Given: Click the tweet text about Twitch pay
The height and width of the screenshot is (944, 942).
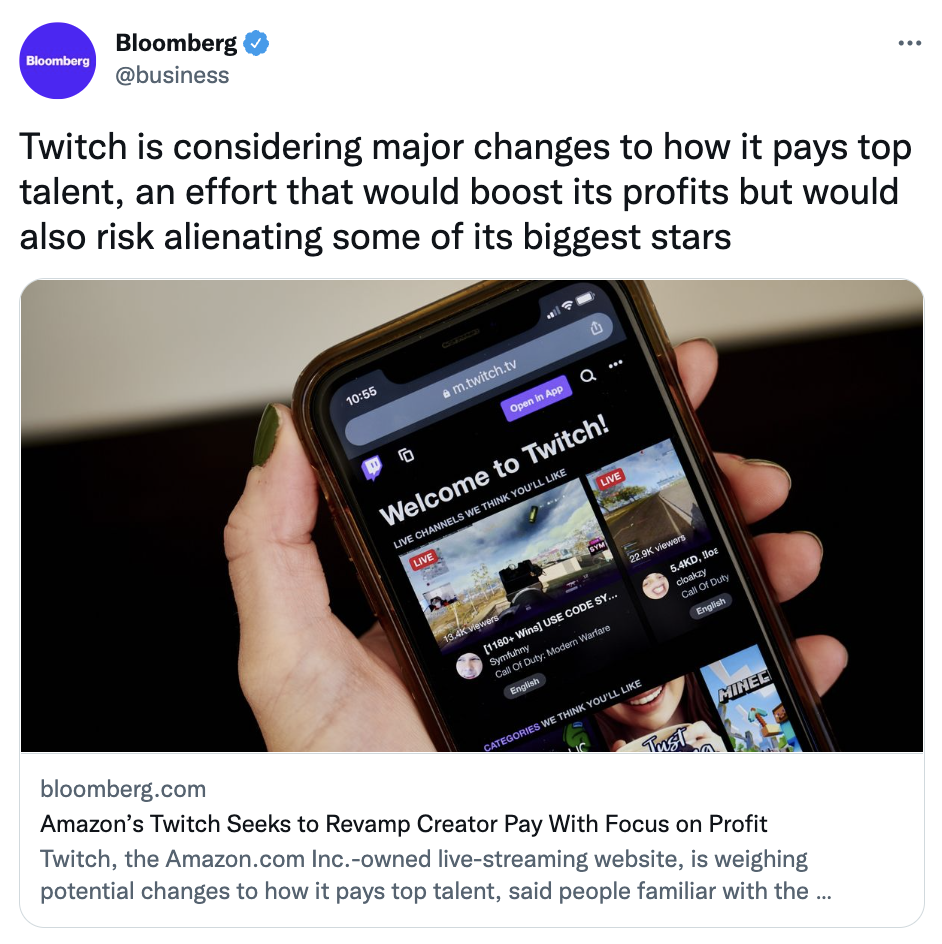Looking at the screenshot, I should coord(465,191).
